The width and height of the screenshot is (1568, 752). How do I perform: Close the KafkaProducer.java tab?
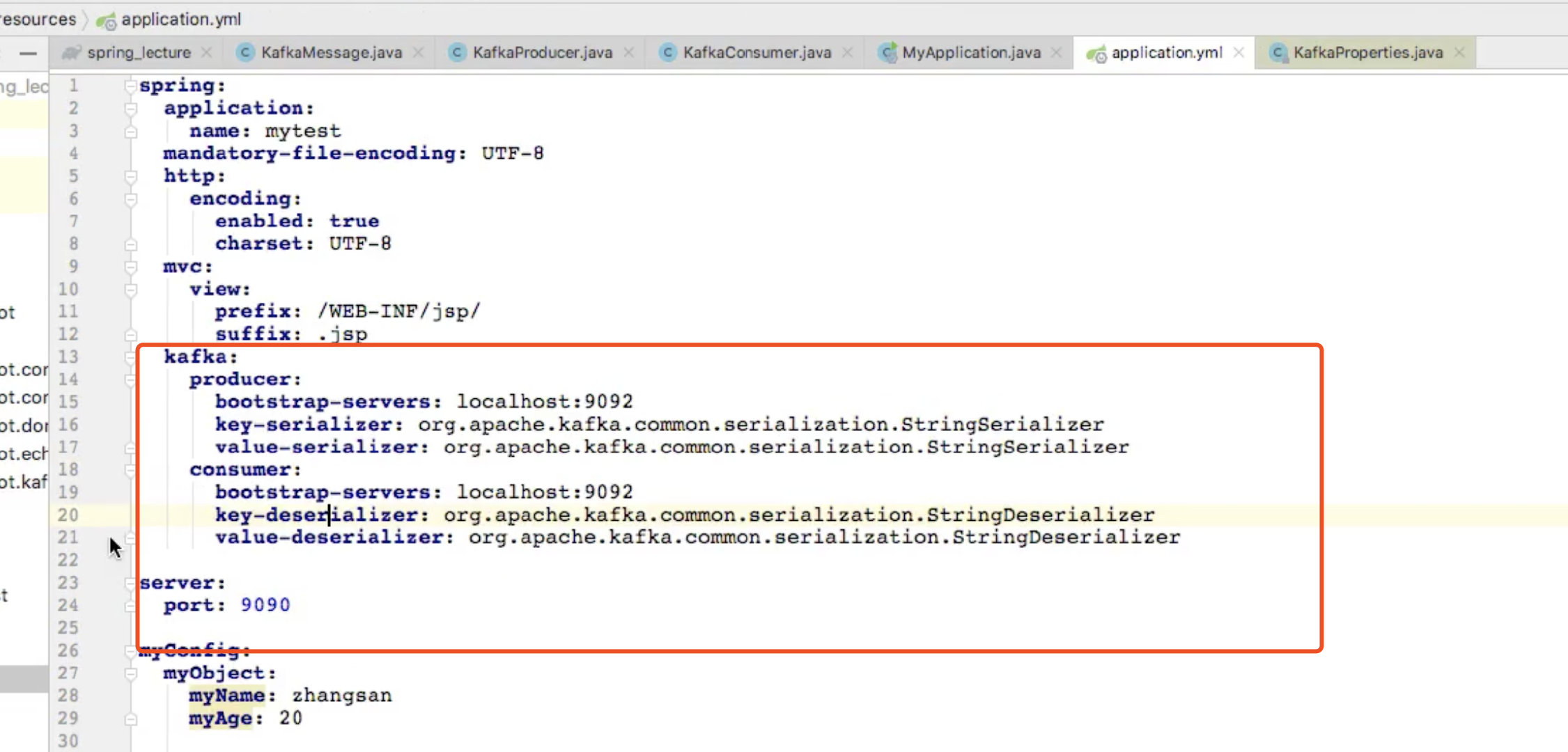coord(629,53)
